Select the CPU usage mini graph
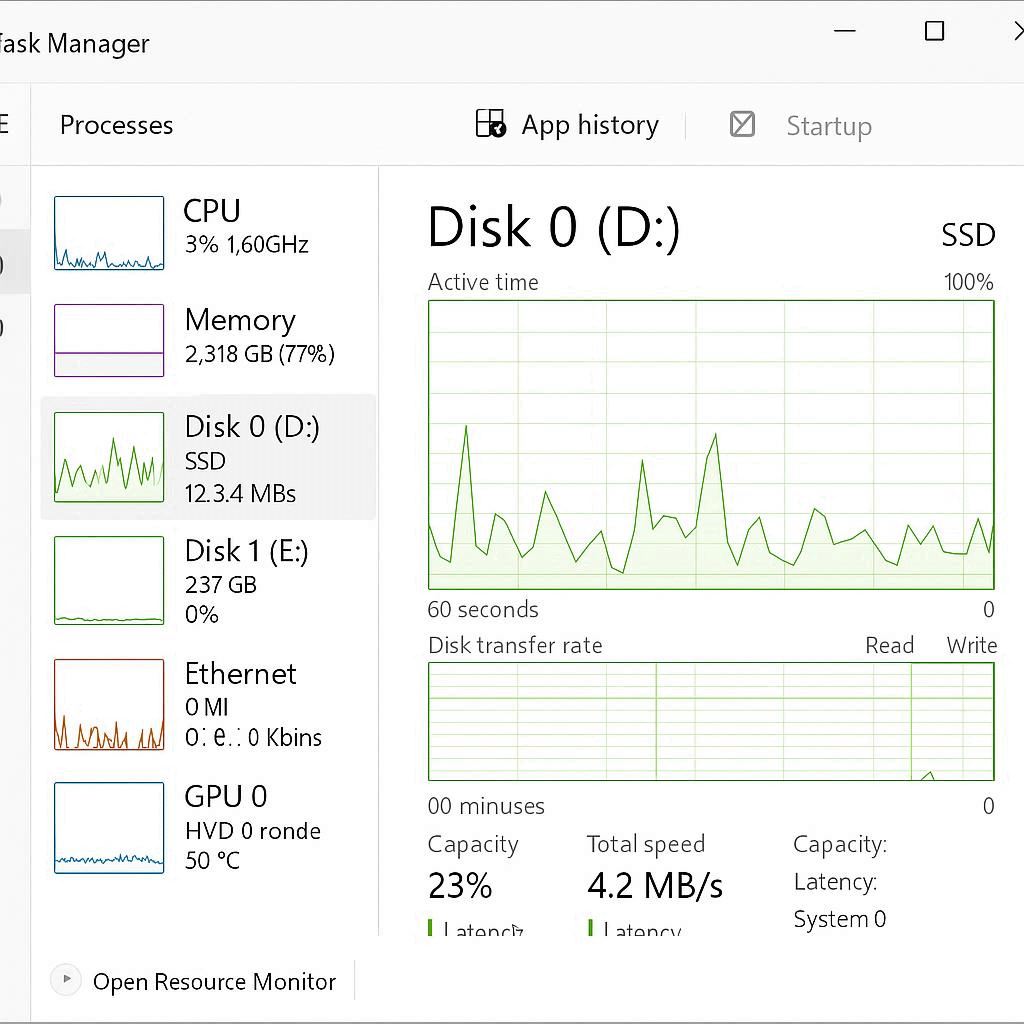1024x1024 pixels. click(x=109, y=233)
